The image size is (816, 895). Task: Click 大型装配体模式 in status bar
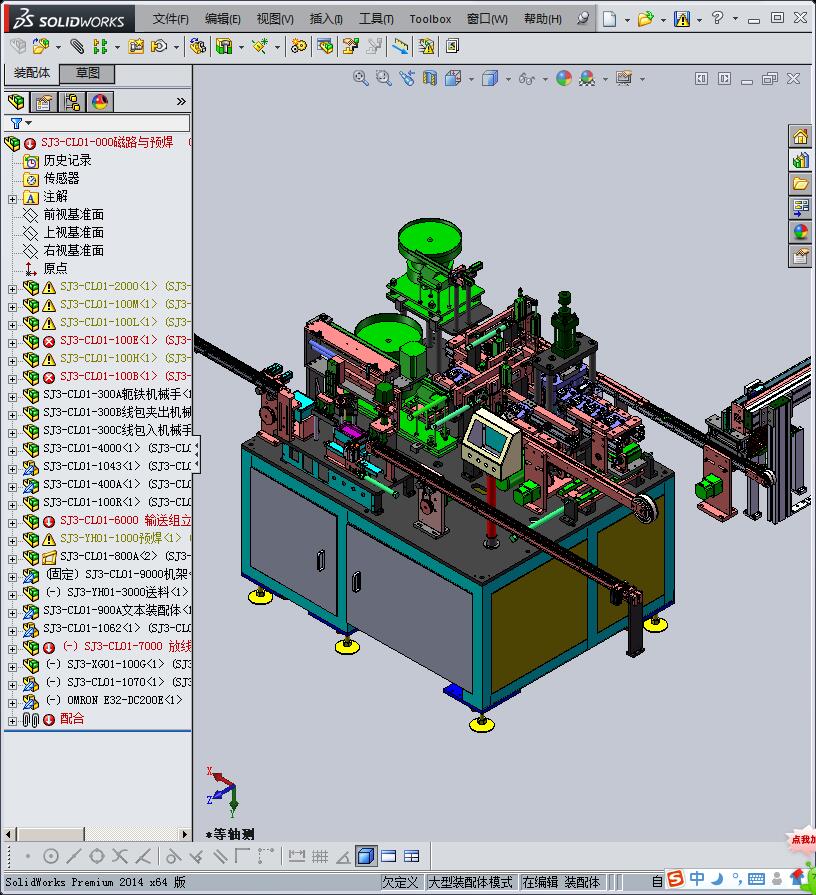click(x=470, y=882)
